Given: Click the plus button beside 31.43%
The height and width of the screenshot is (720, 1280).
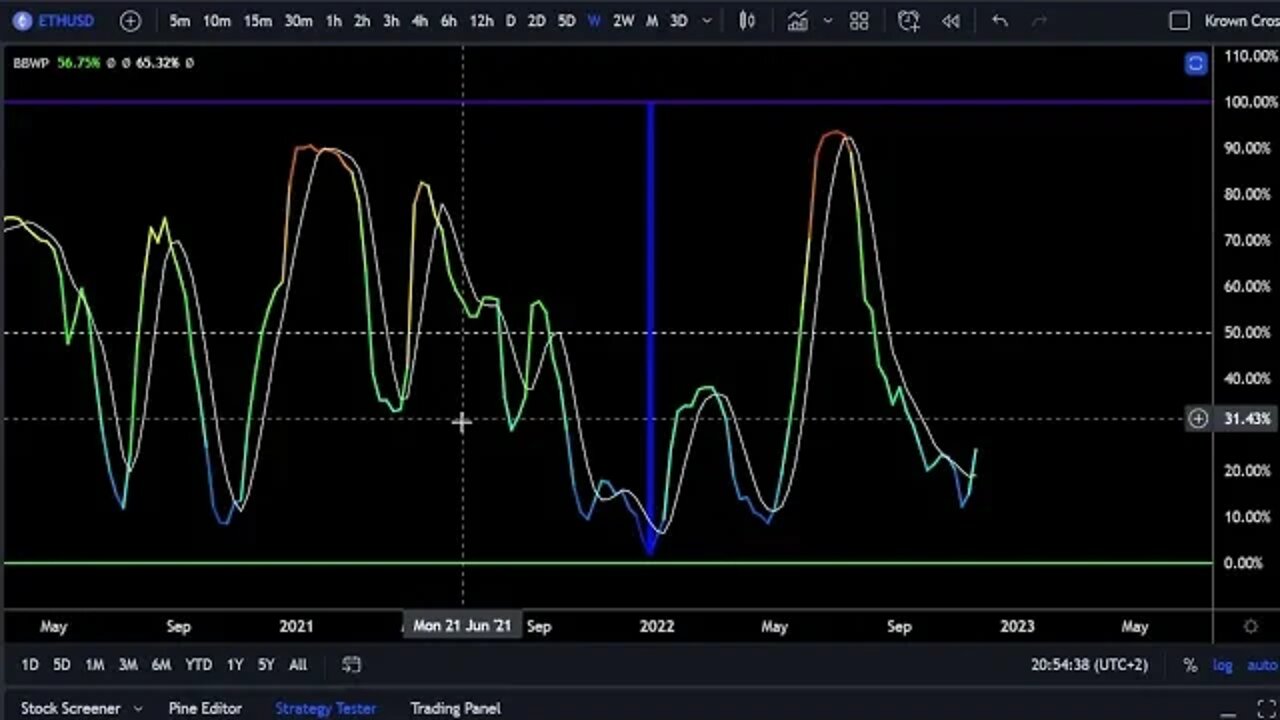Looking at the screenshot, I should 1198,419.
